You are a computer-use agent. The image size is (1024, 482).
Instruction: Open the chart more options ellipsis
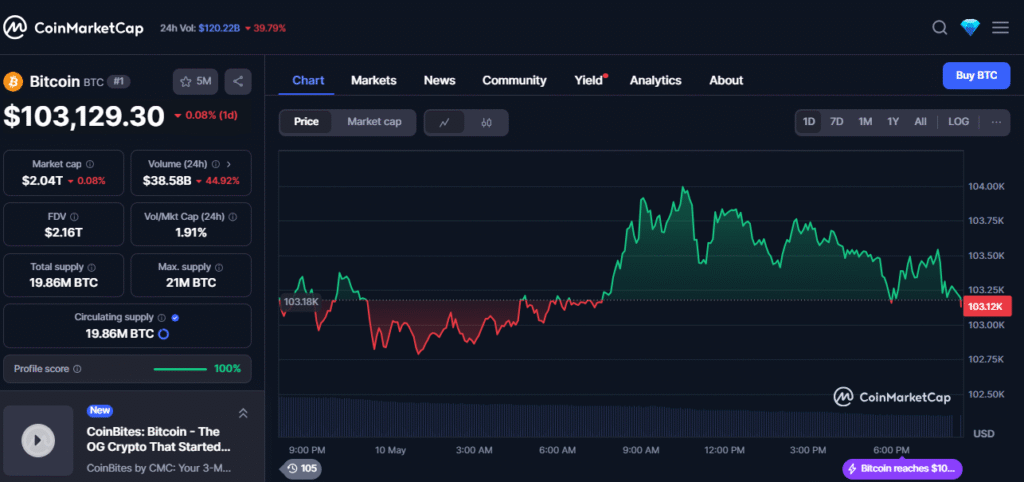click(996, 122)
